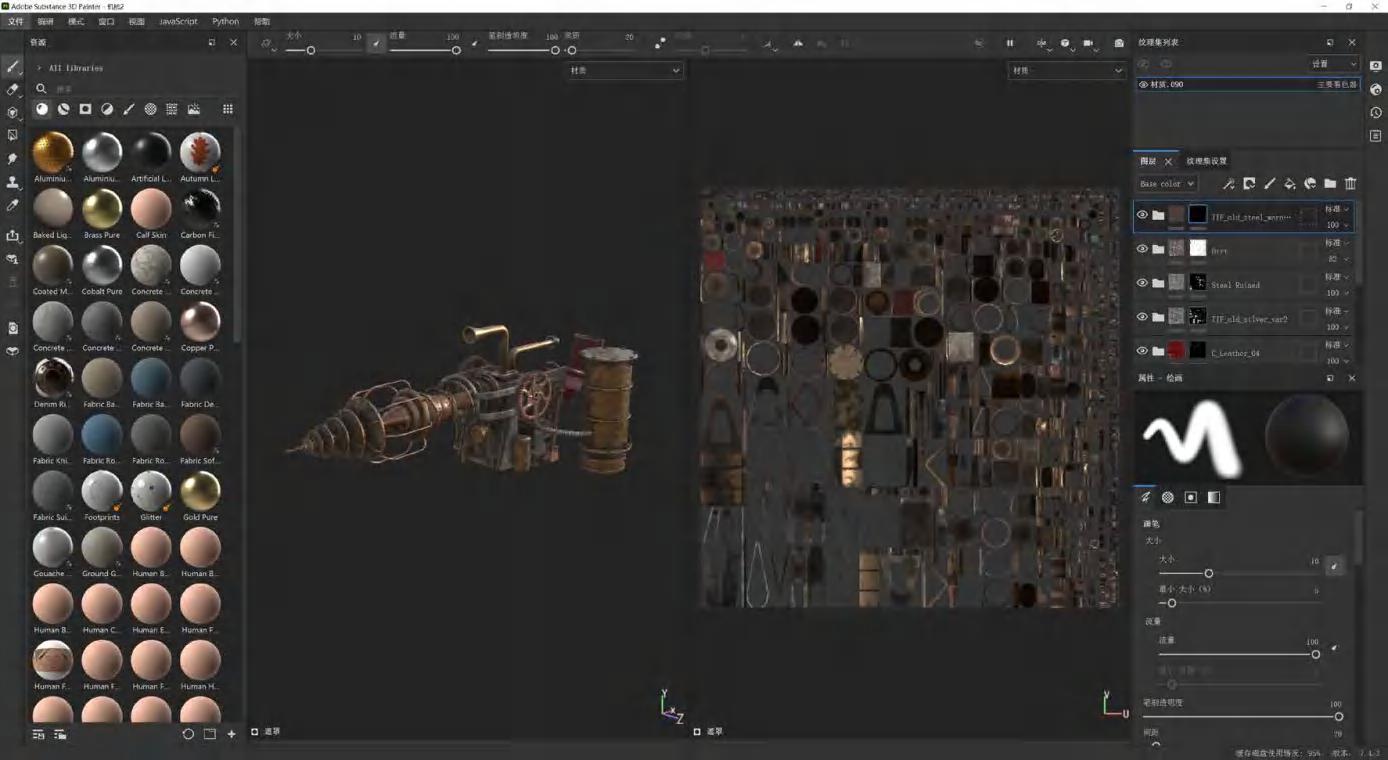Select the Clone stamp tool
Viewport: 1388px width, 760px height.
(13, 182)
